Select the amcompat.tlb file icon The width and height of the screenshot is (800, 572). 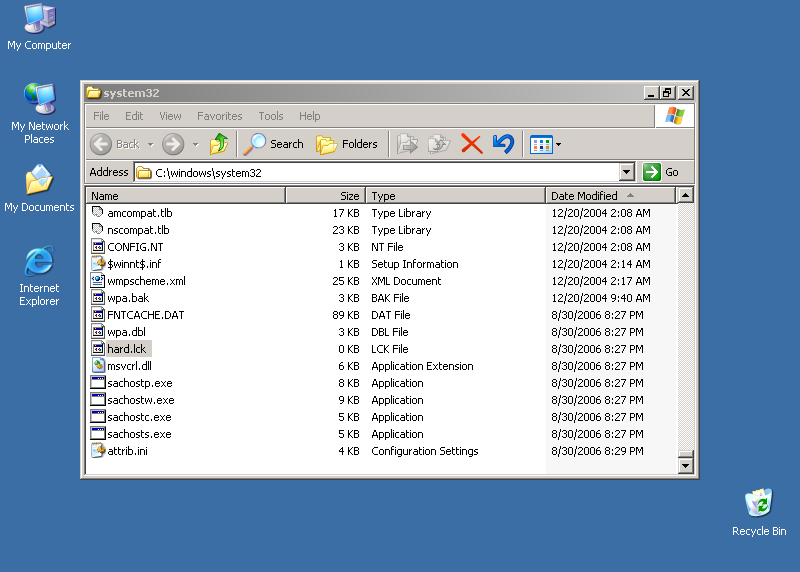[x=97, y=212]
